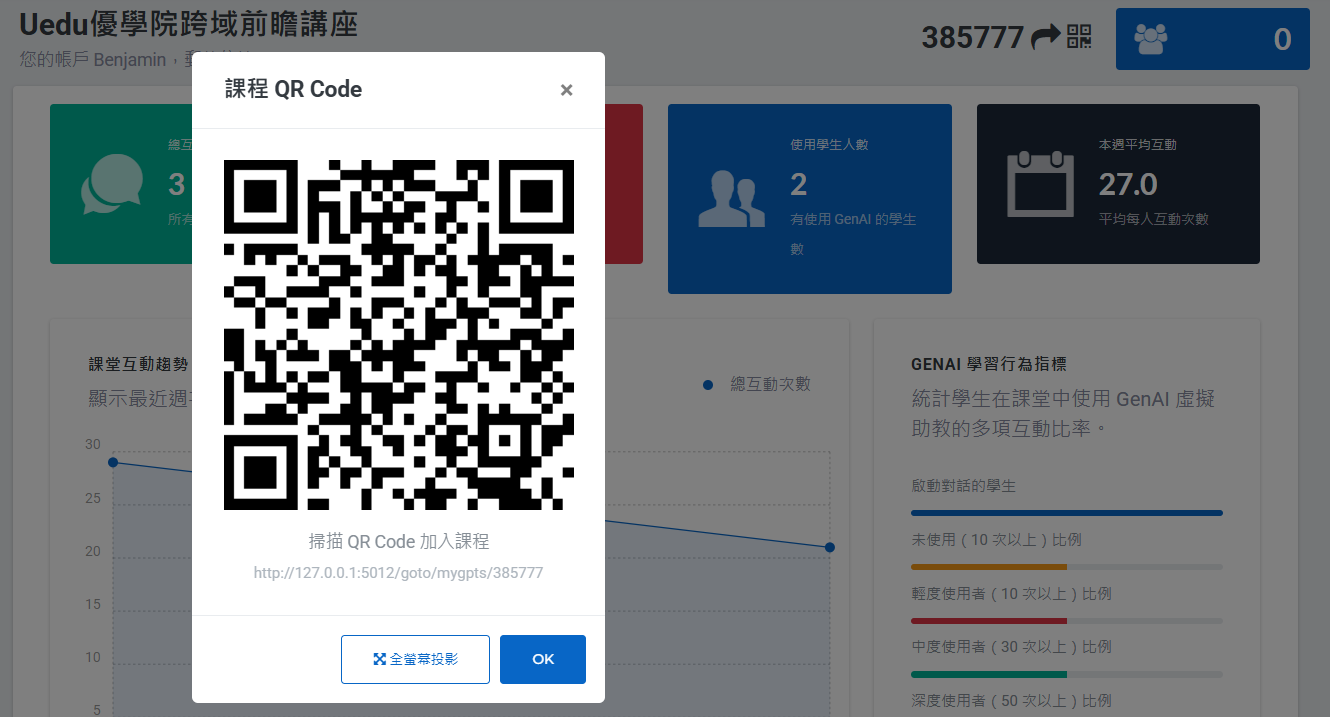Select the 使用學生人數 statistics card
This screenshot has height=717, width=1330.
[x=809, y=198]
